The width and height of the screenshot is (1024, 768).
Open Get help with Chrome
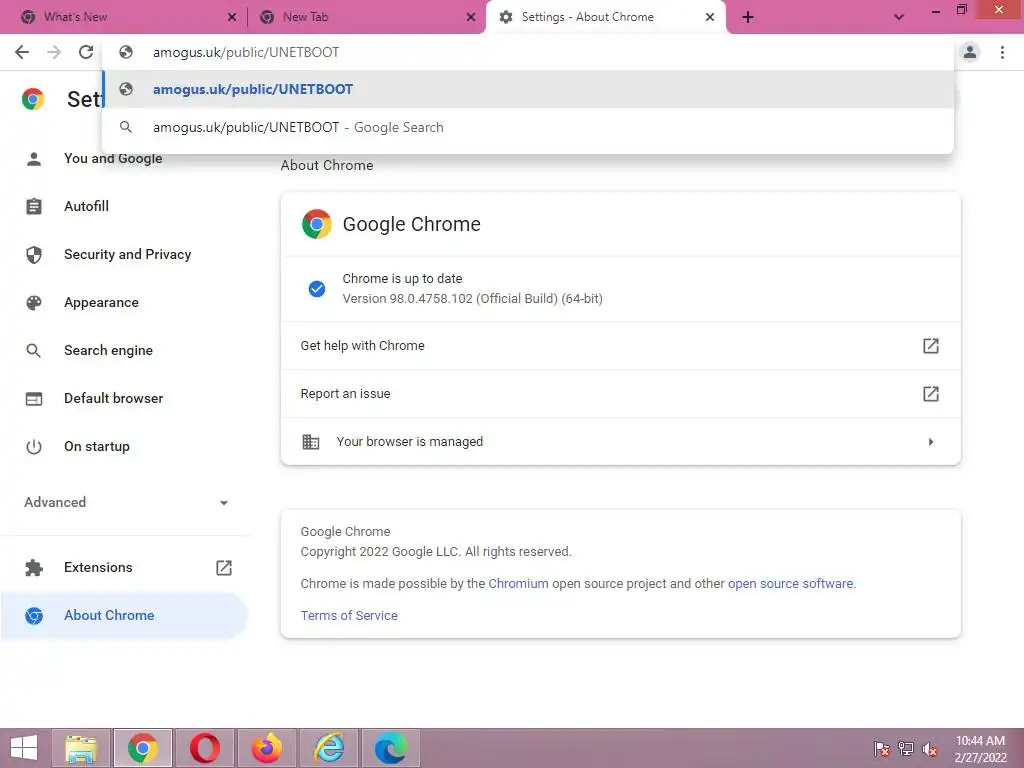pyautogui.click(x=620, y=345)
